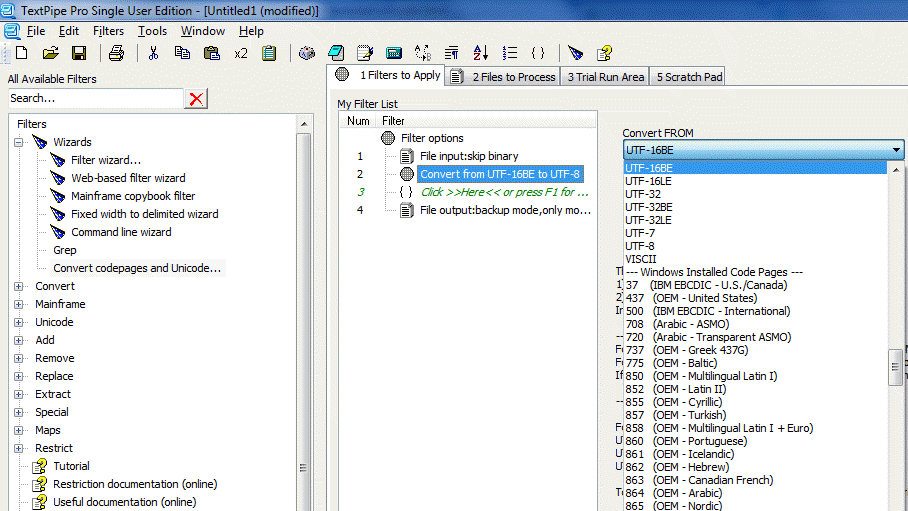This screenshot has height=511, width=908.
Task: Open the Filters menu
Action: click(108, 31)
